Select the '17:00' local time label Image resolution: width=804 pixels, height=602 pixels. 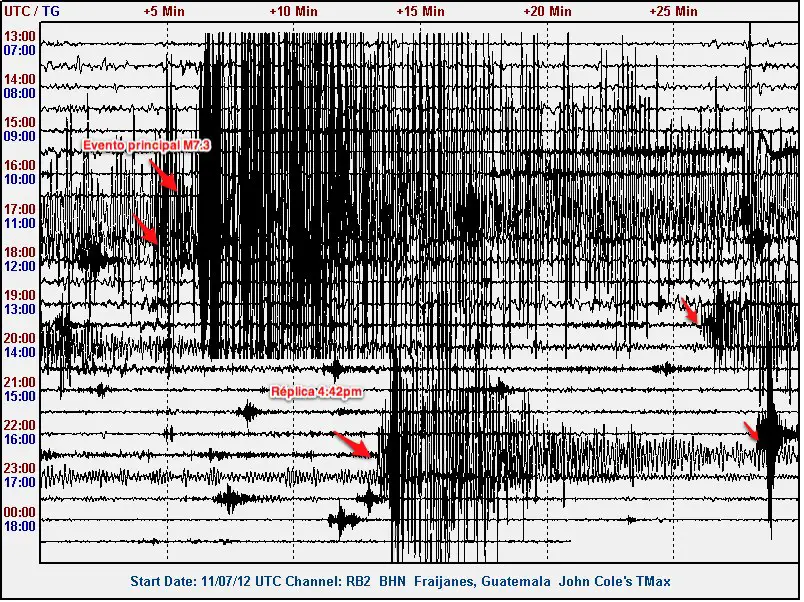[x=20, y=483]
